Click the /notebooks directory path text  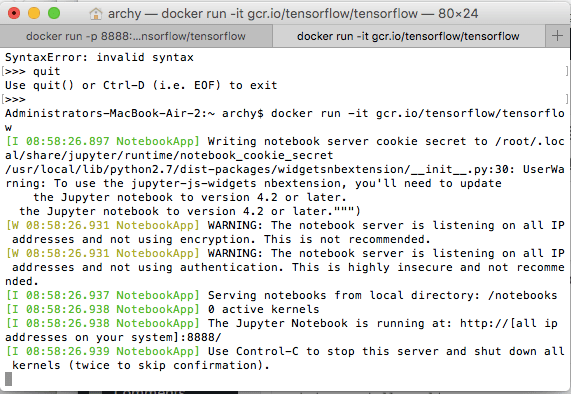pyautogui.click(x=523, y=295)
